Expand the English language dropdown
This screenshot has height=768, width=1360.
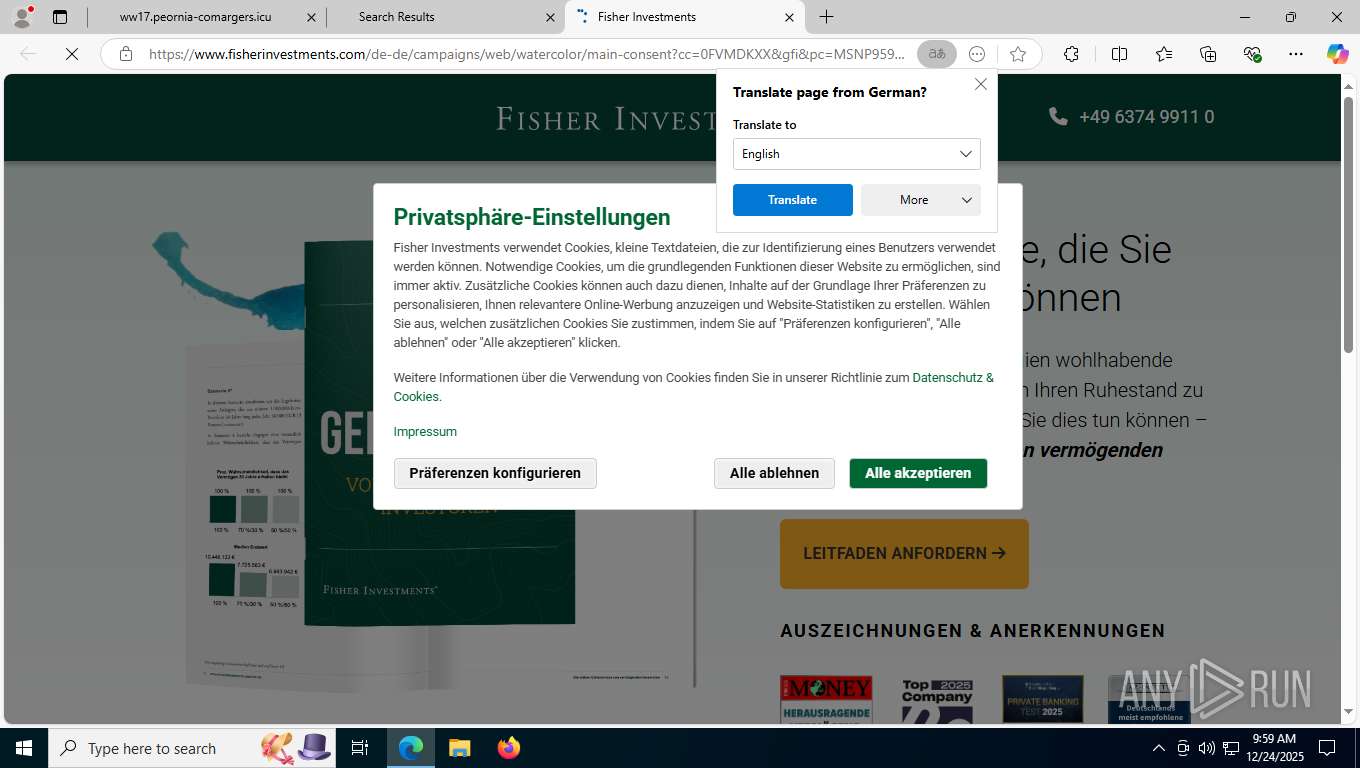tap(857, 154)
